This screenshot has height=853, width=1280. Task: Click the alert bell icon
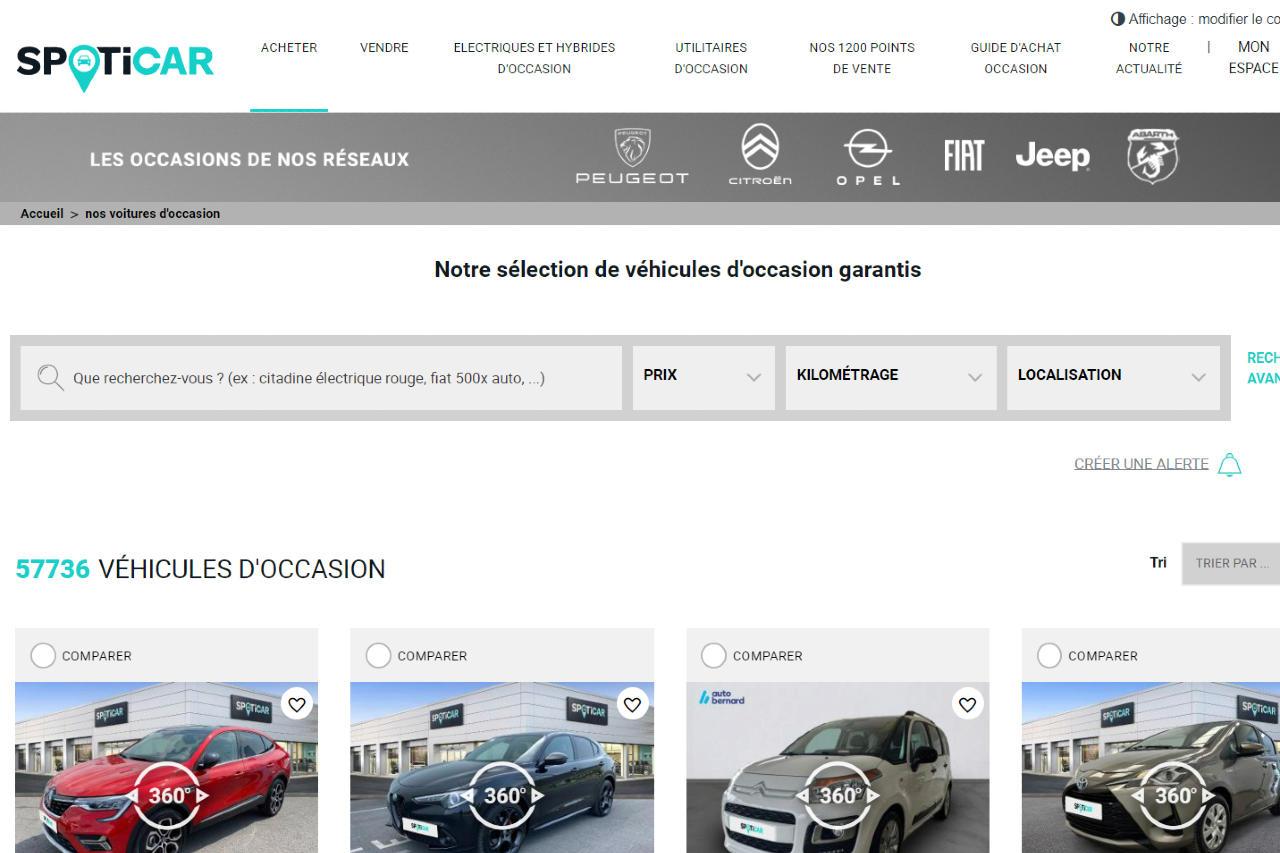pos(1229,463)
